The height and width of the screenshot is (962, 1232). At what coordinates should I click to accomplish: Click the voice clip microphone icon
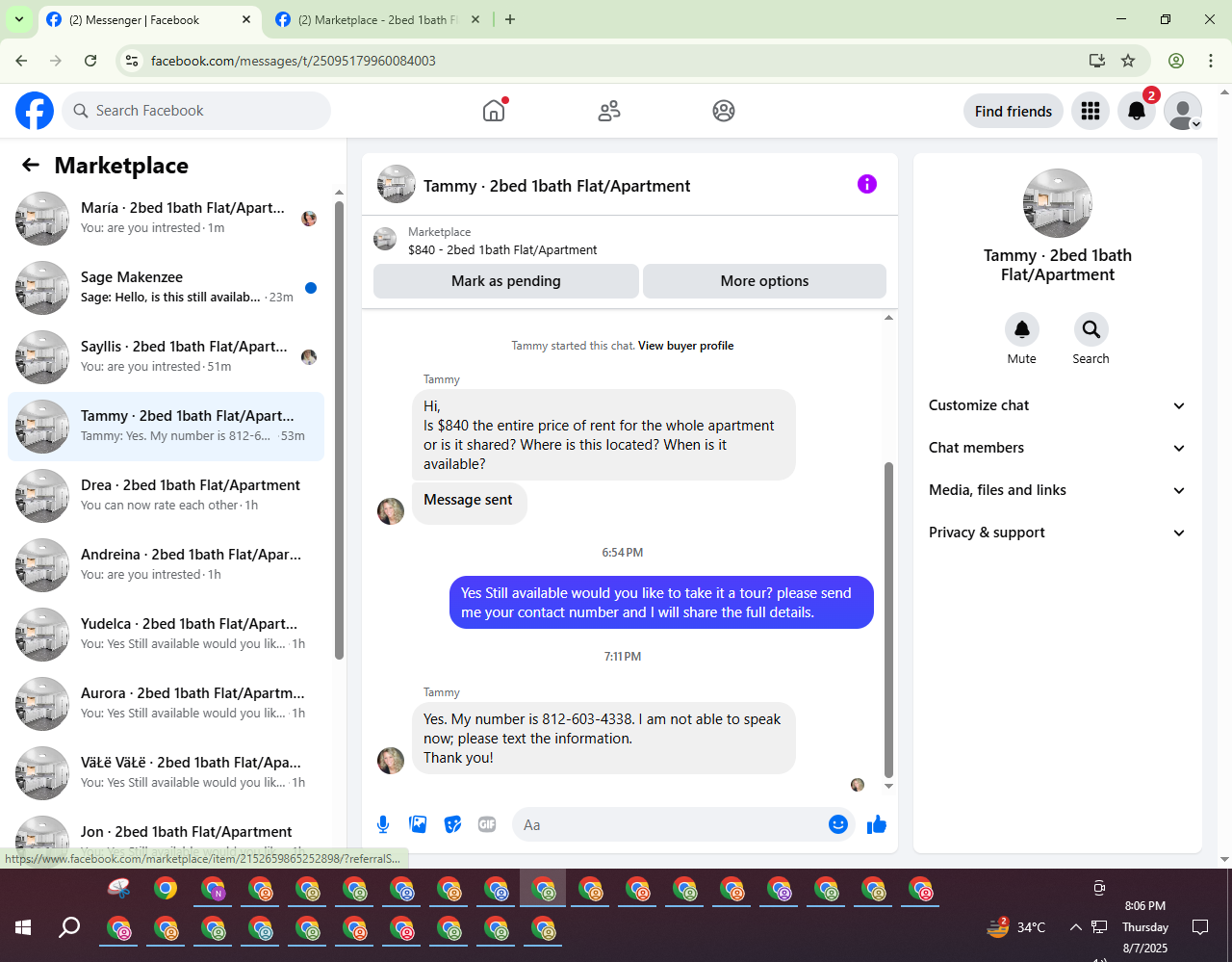pos(383,824)
